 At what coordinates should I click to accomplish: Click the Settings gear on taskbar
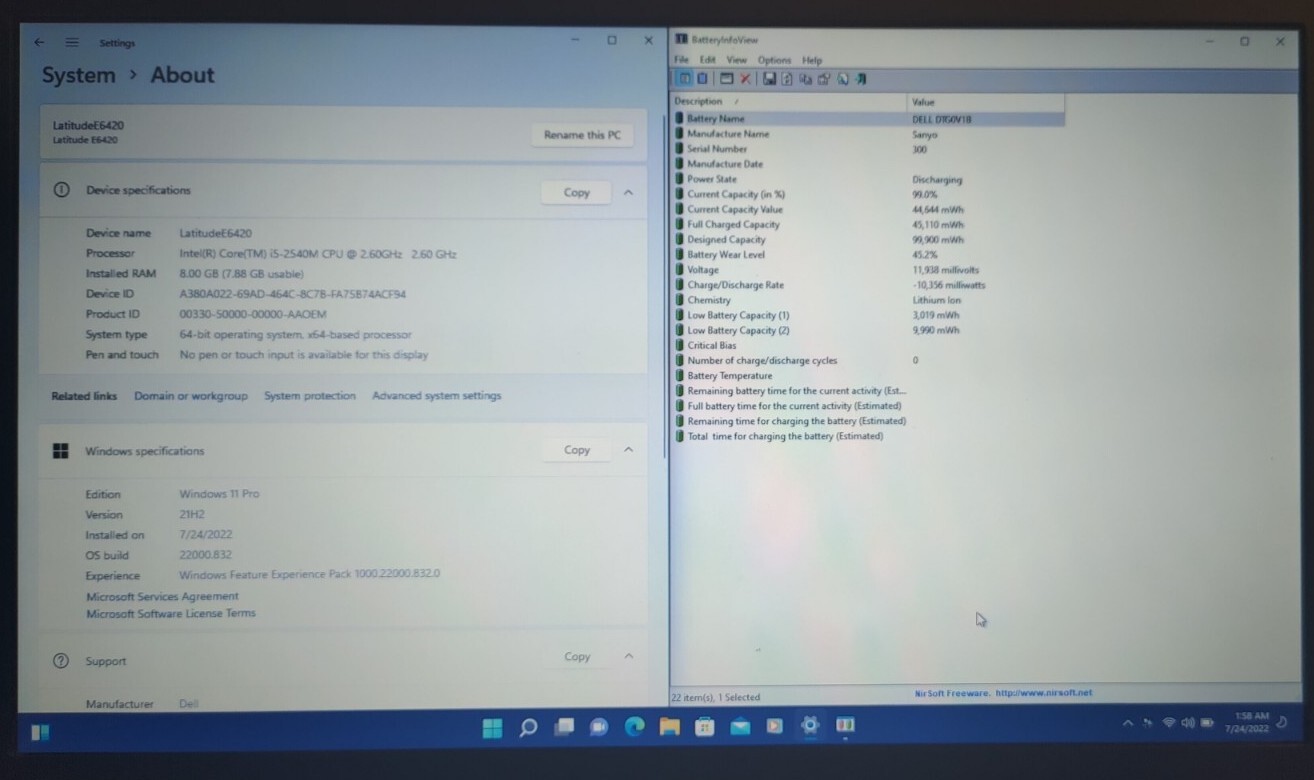[x=810, y=726]
